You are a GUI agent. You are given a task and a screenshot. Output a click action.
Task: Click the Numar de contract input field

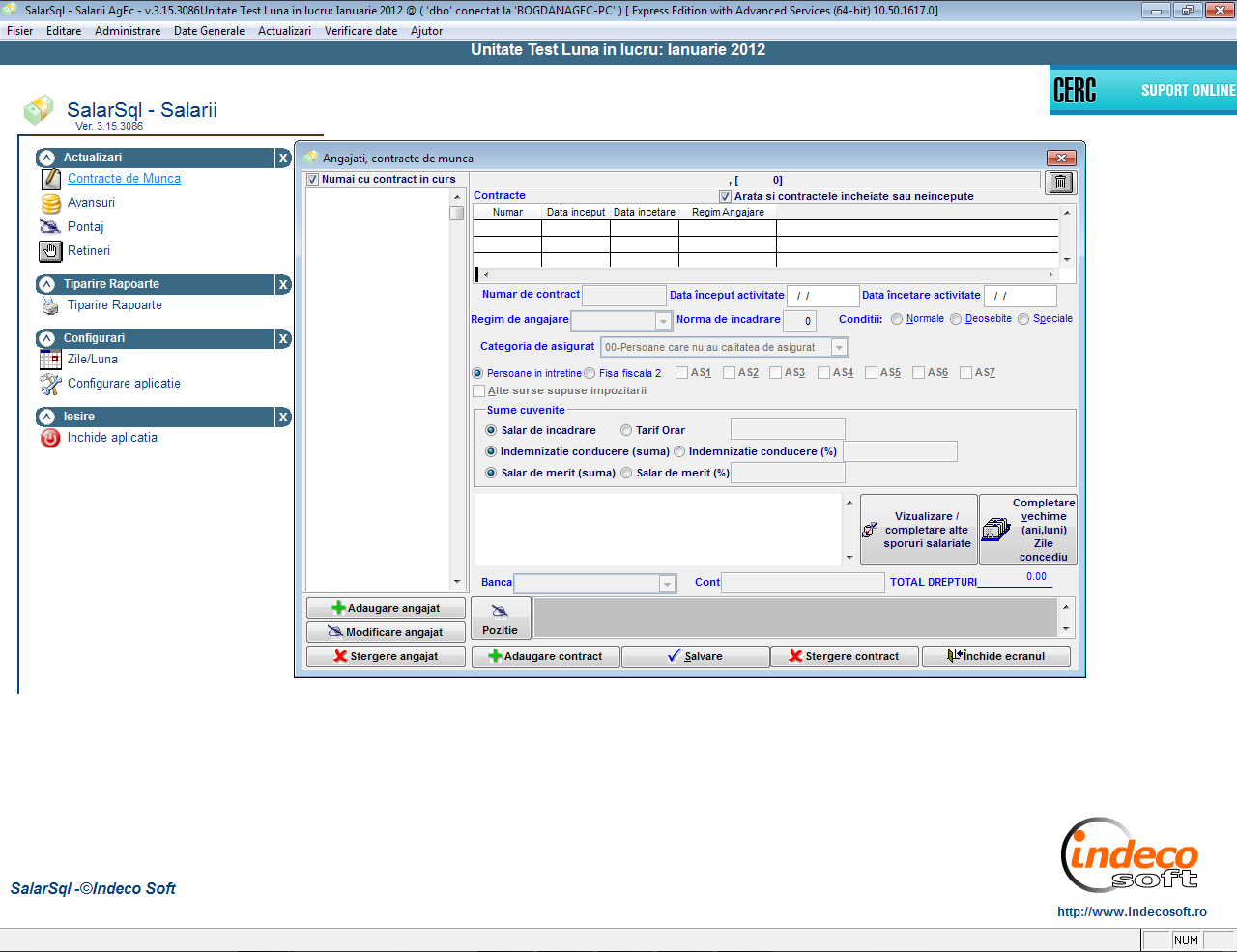tap(624, 296)
